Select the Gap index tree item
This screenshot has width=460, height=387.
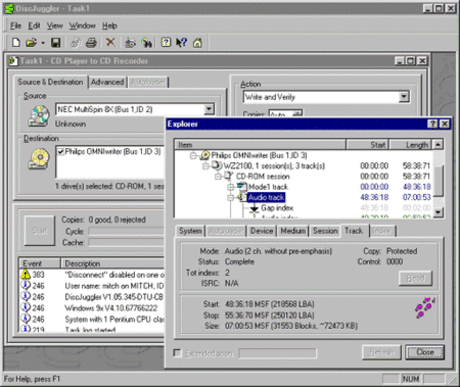pos(277,208)
